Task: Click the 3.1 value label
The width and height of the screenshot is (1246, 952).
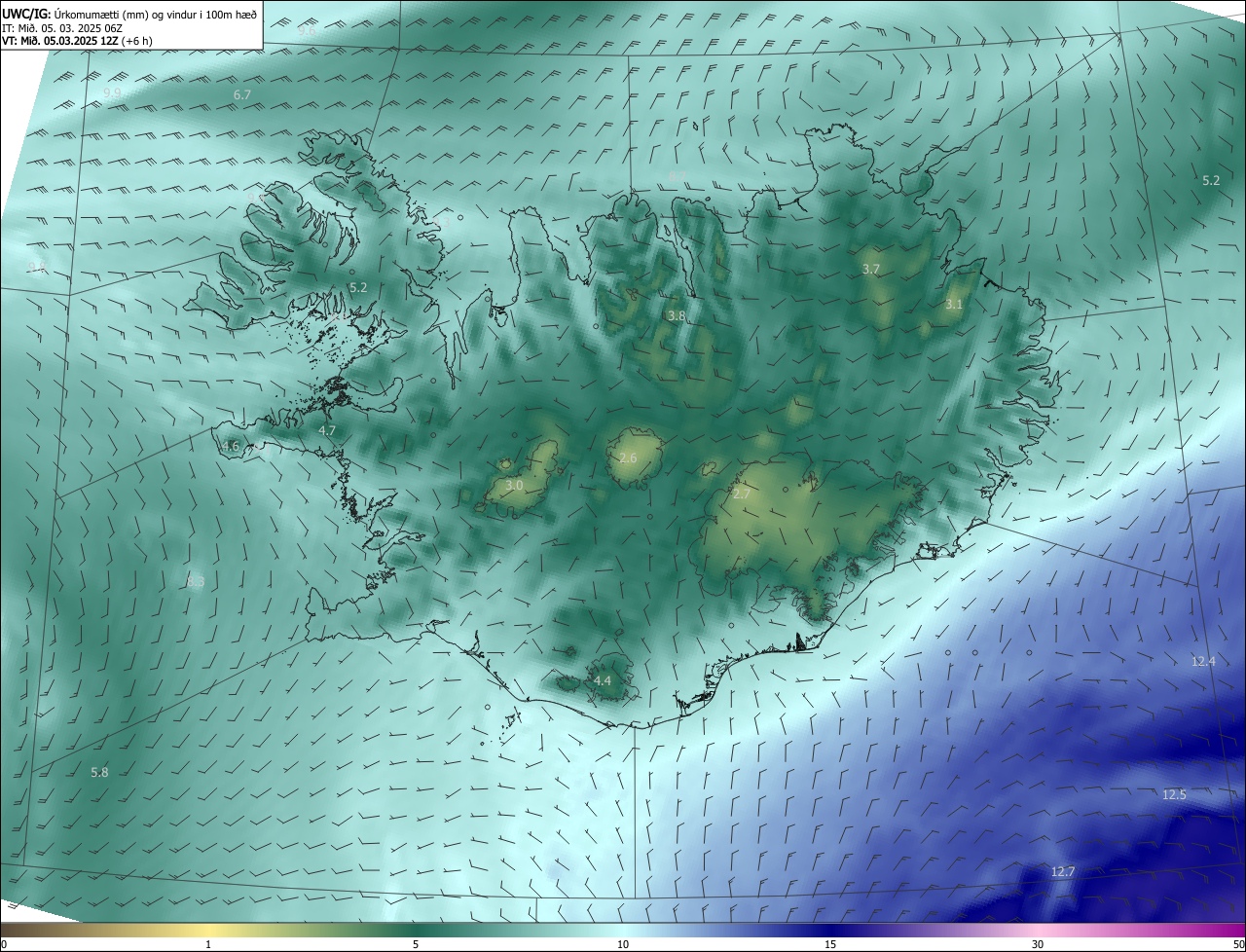Action: (x=954, y=305)
